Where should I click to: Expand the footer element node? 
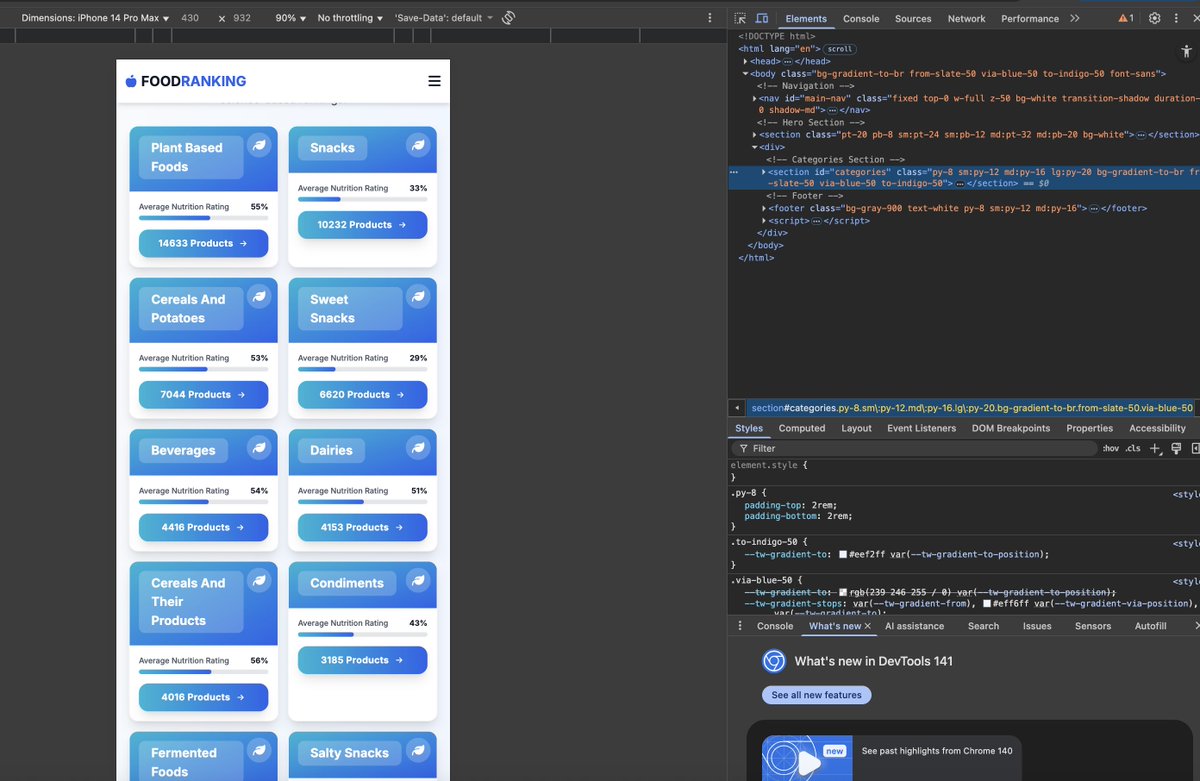coord(766,208)
